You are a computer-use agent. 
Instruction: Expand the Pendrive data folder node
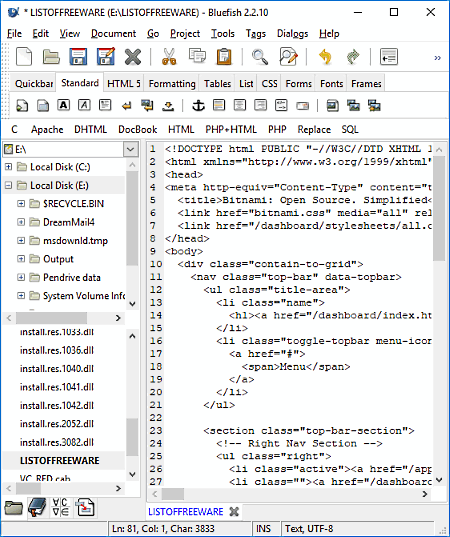point(21,277)
